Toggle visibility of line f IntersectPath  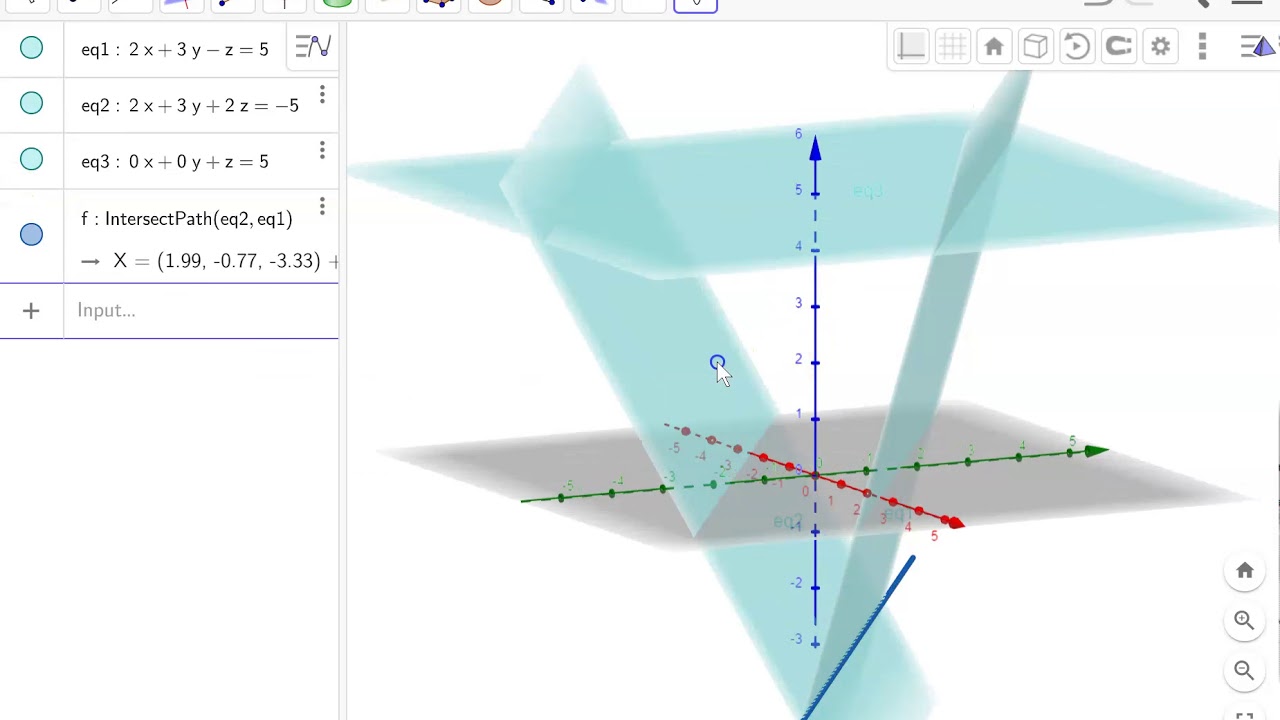pyautogui.click(x=31, y=234)
